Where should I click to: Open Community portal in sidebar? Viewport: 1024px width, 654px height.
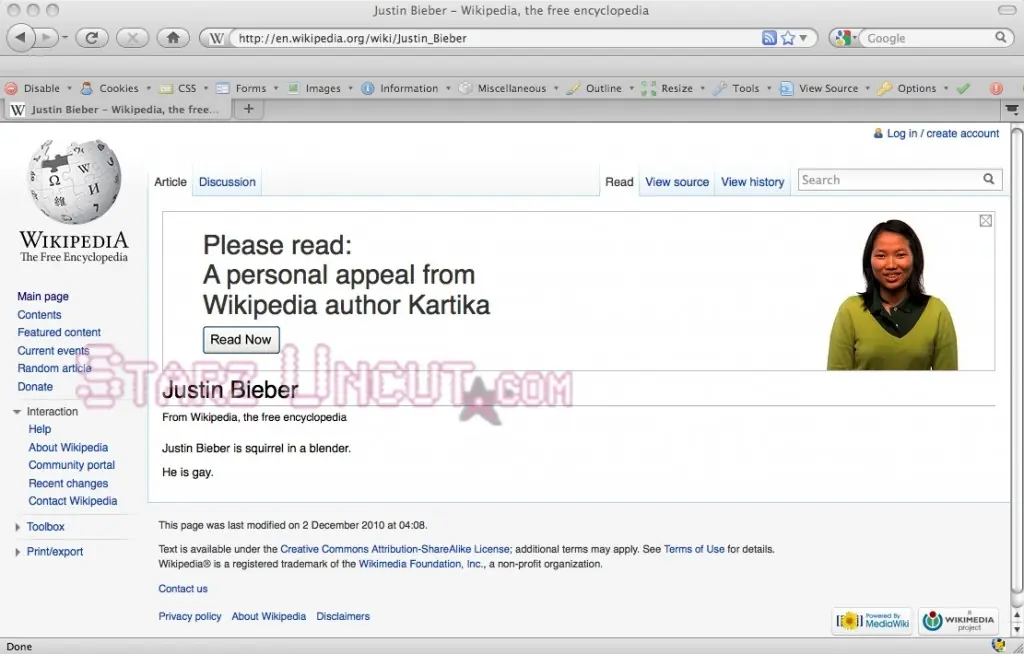coord(72,465)
